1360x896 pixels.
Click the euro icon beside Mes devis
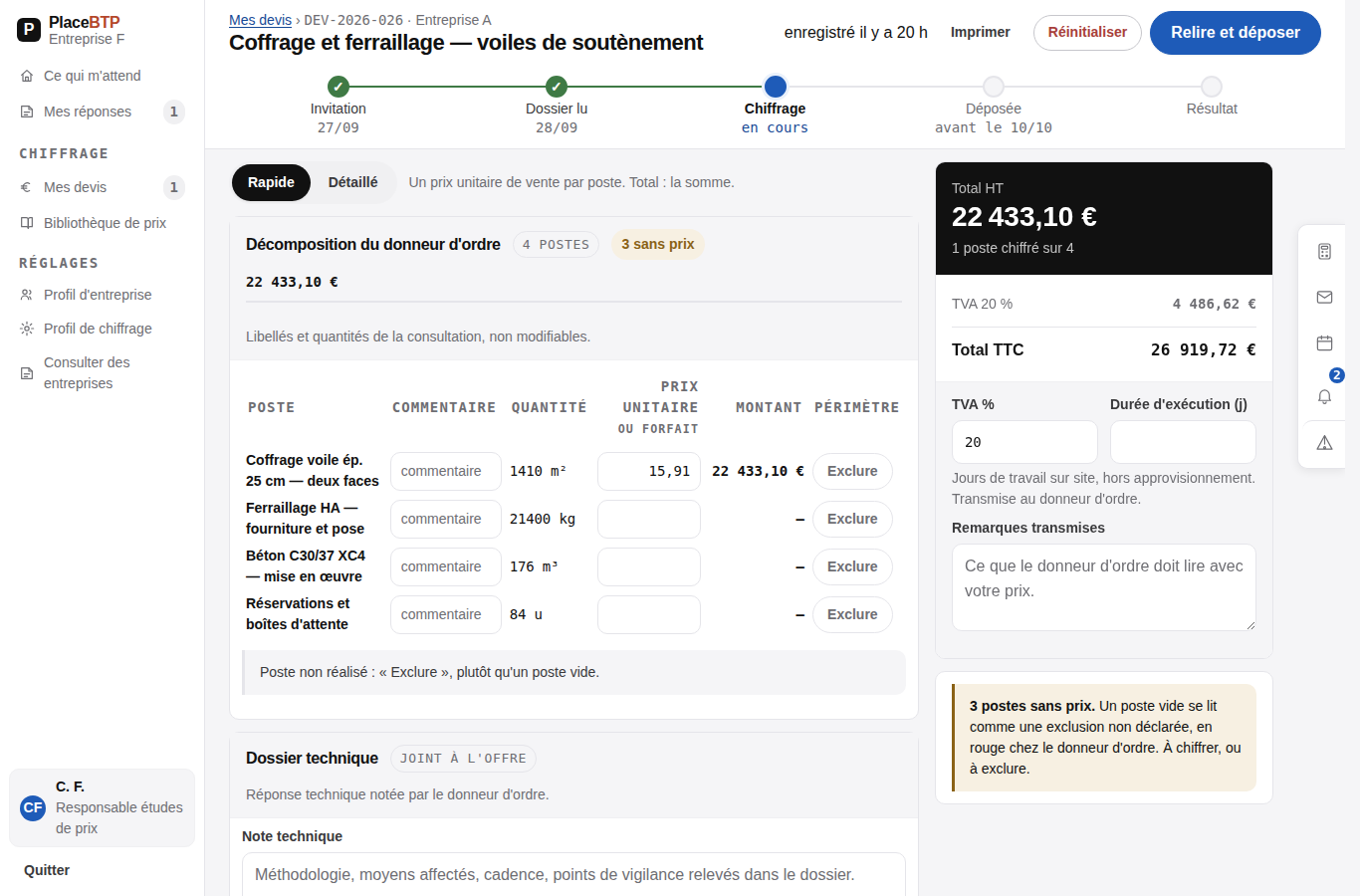click(27, 187)
